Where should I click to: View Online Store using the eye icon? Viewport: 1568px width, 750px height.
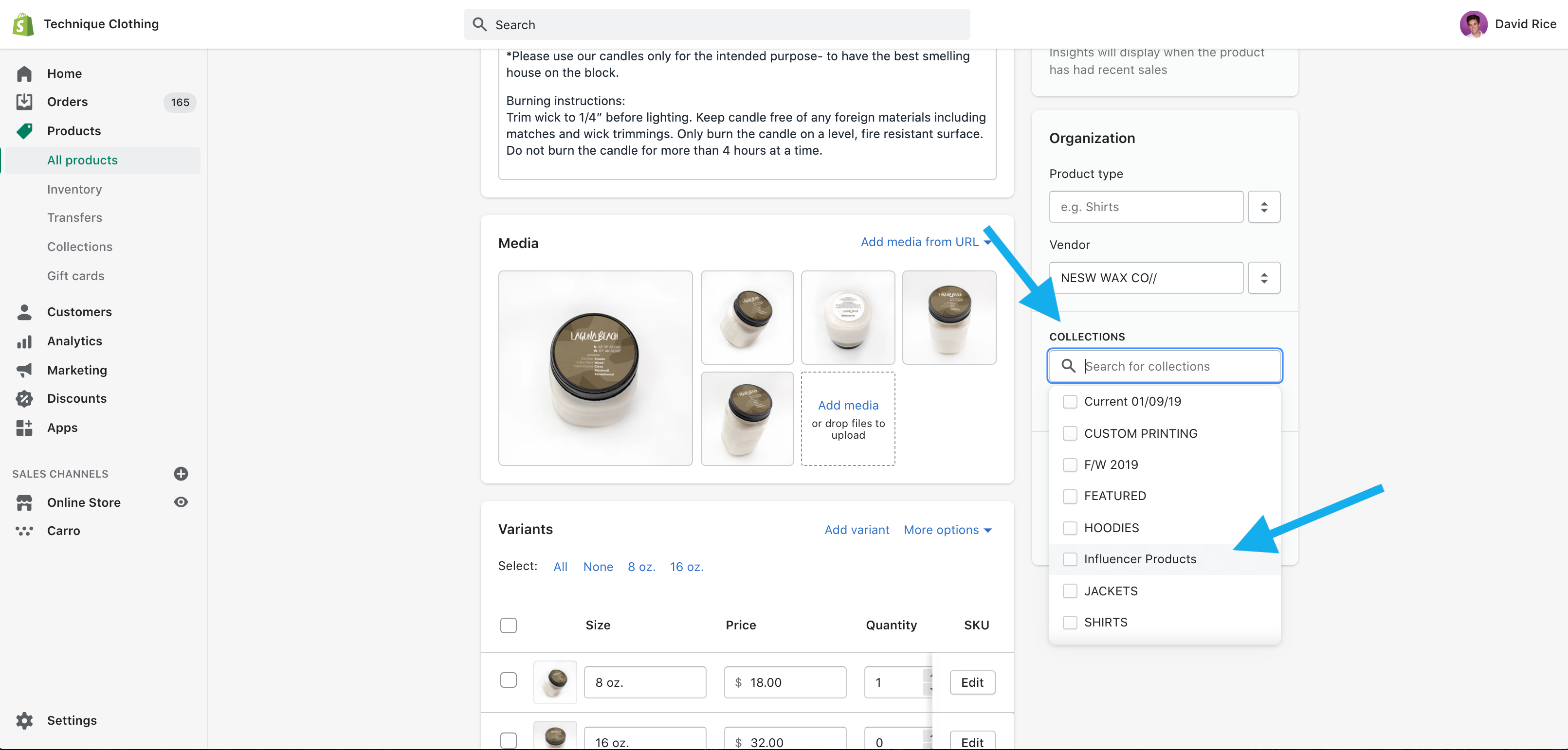[181, 502]
